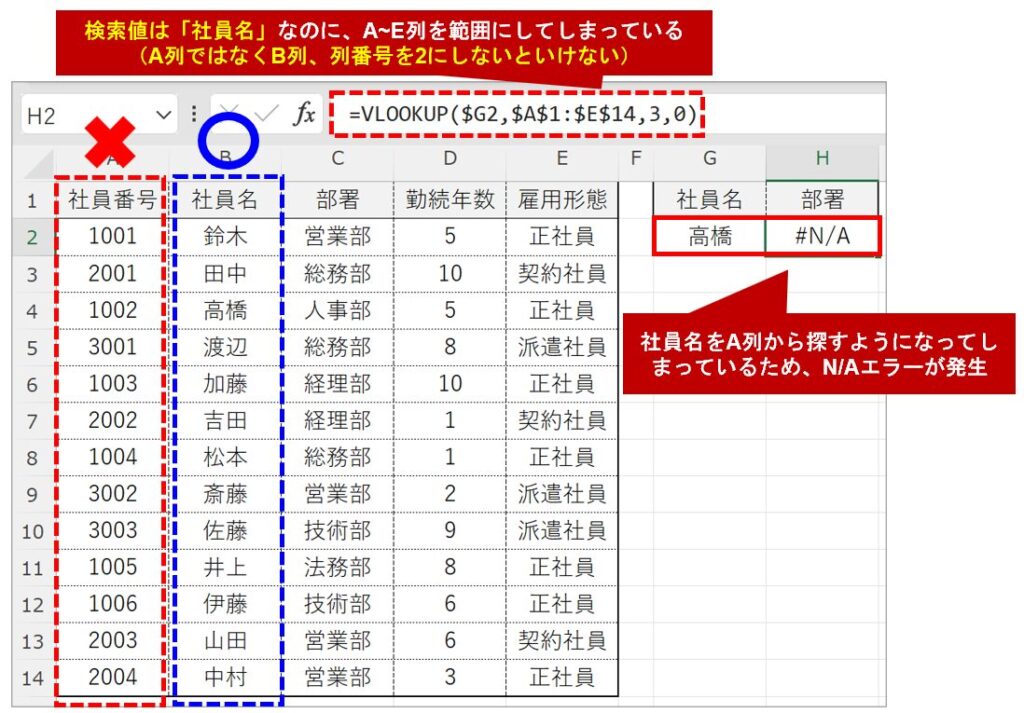
Task: Select row 5 header
Action: click(34, 347)
